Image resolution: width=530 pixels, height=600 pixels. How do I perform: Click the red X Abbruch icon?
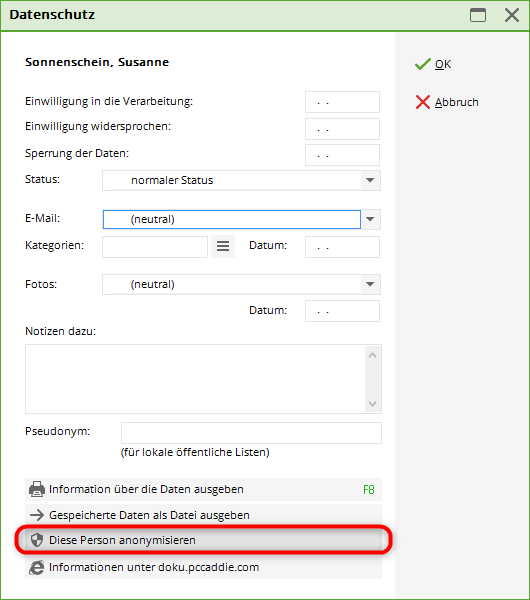pos(423,102)
